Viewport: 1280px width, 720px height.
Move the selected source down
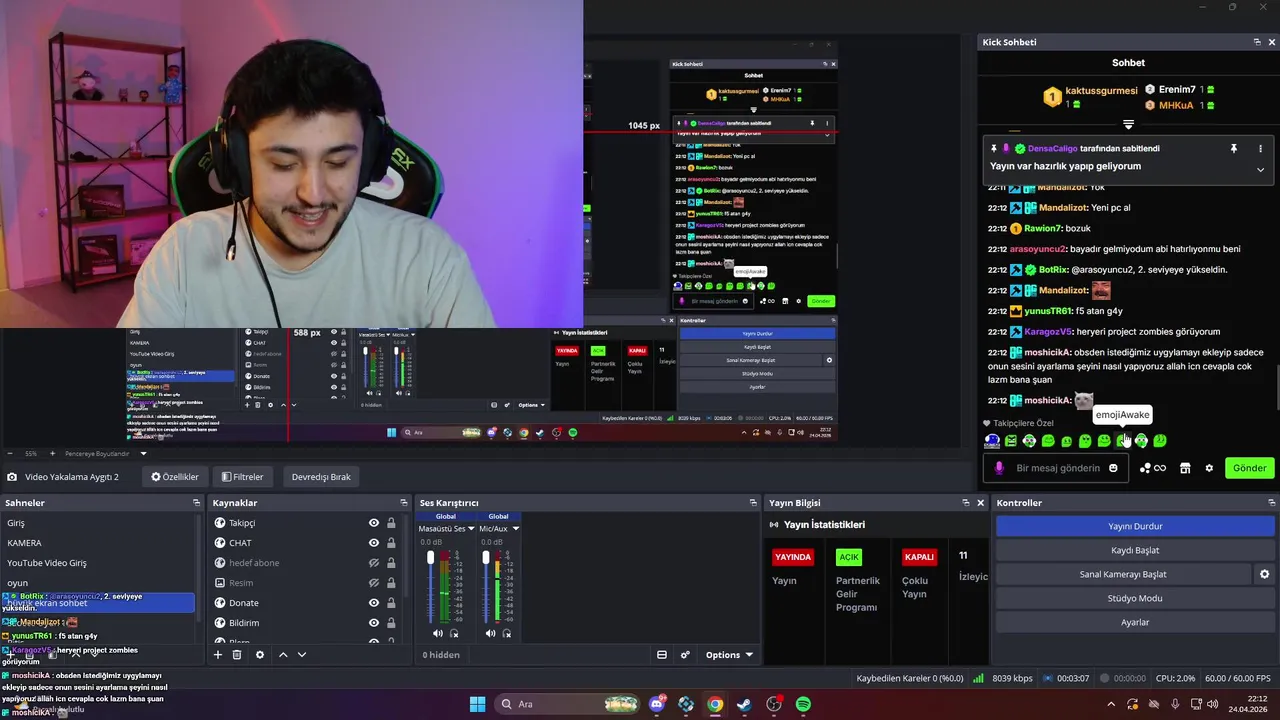tap(302, 655)
